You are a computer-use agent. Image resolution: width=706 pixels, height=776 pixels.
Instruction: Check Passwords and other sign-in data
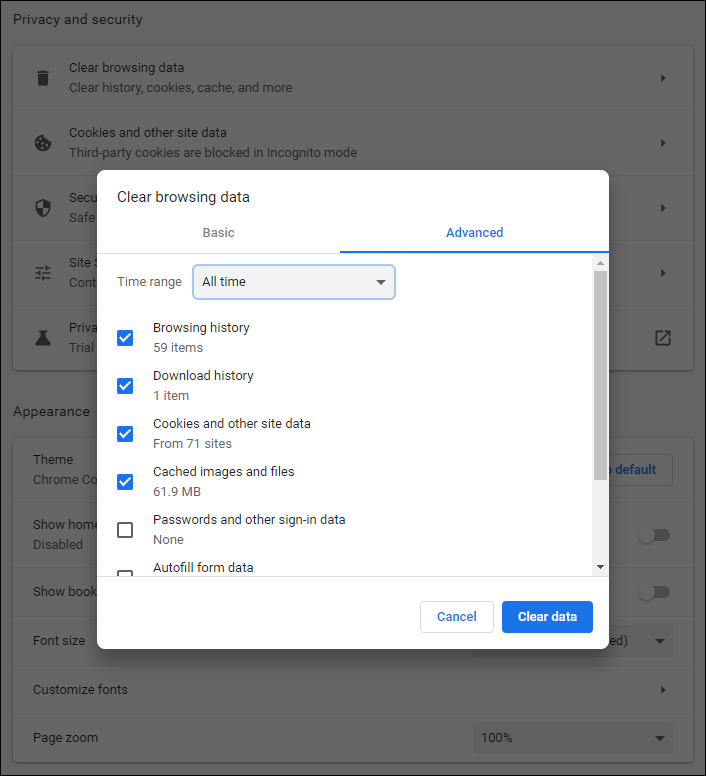coord(125,530)
